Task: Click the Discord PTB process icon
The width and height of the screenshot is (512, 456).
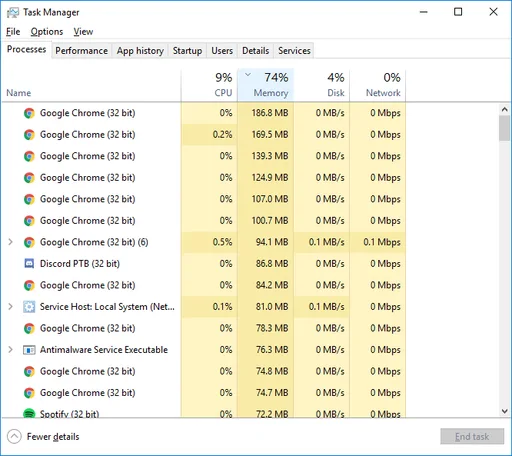Action: point(29,264)
